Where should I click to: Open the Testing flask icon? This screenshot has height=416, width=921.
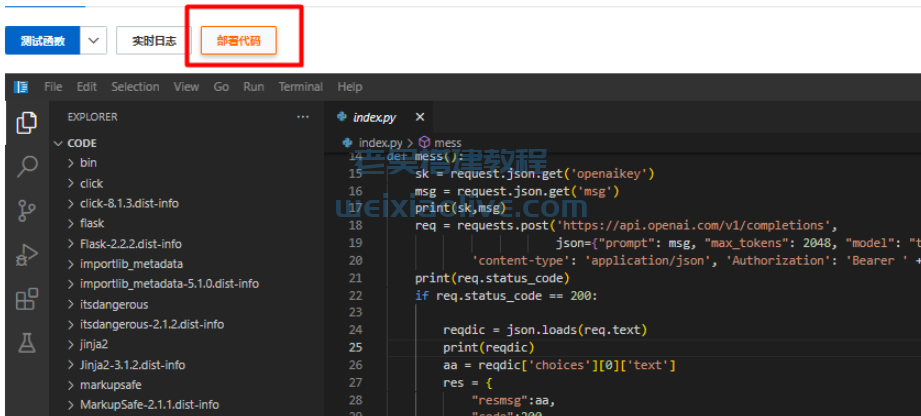pos(27,343)
